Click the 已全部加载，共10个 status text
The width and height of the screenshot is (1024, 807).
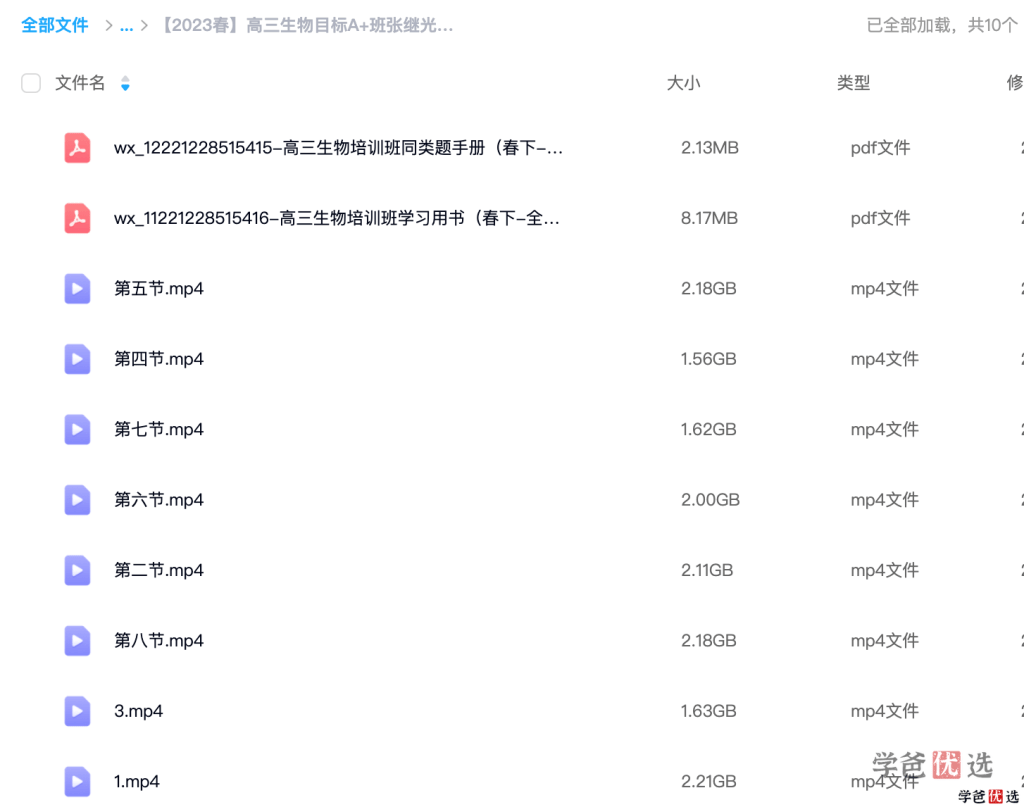tap(942, 25)
